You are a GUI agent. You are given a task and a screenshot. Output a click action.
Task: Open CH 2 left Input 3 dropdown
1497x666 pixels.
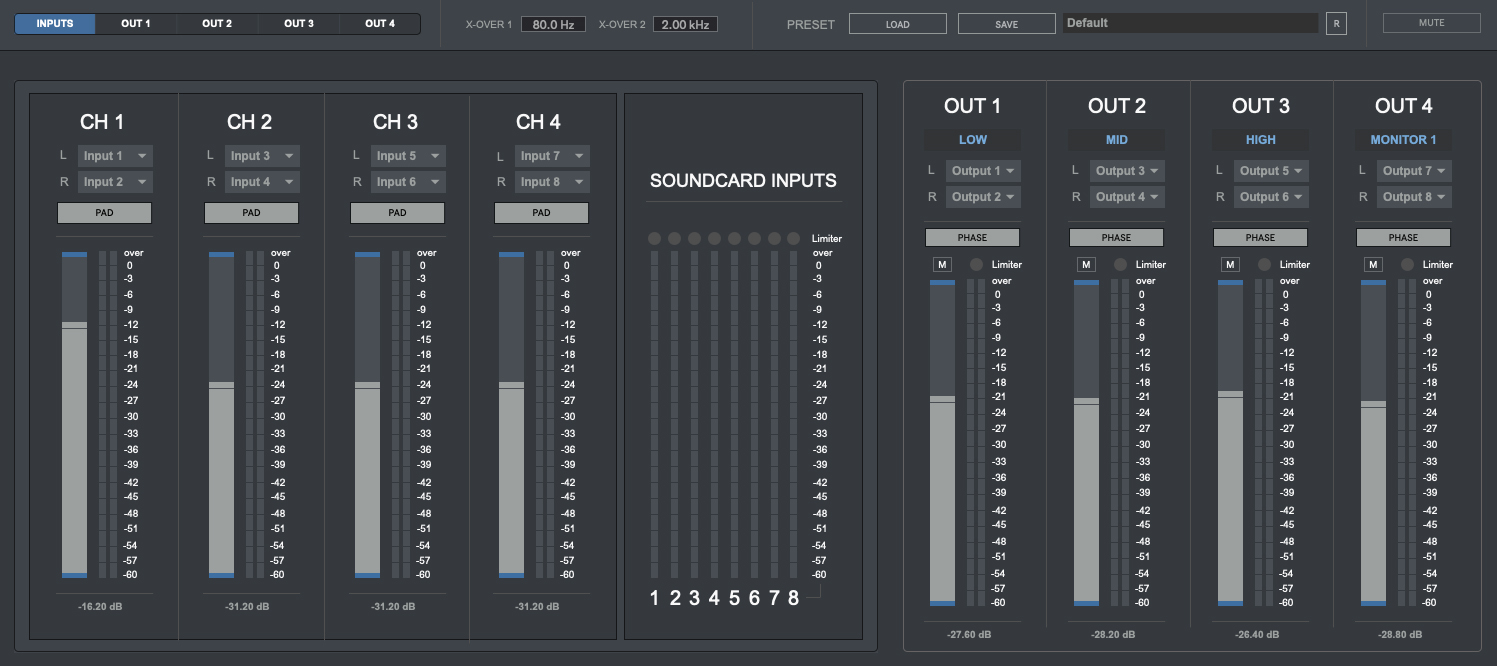point(262,156)
